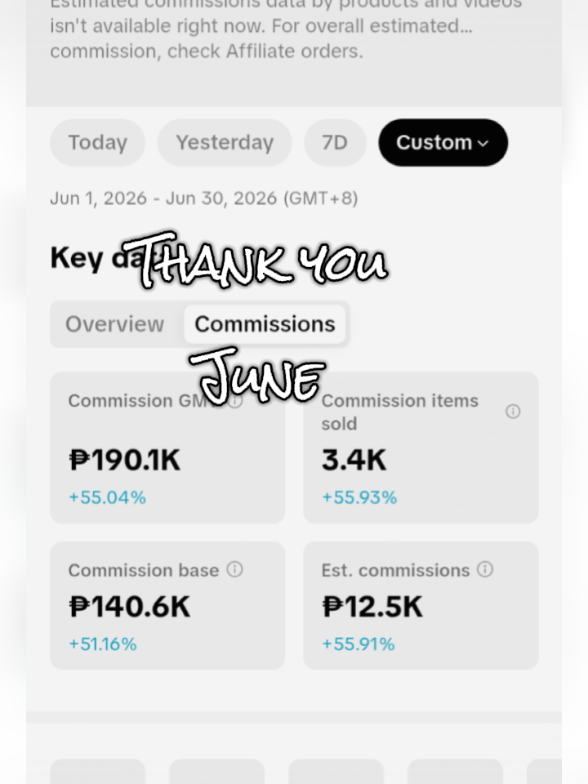Tap info icon next to Est. commissions
The height and width of the screenshot is (784, 588).
click(x=485, y=570)
